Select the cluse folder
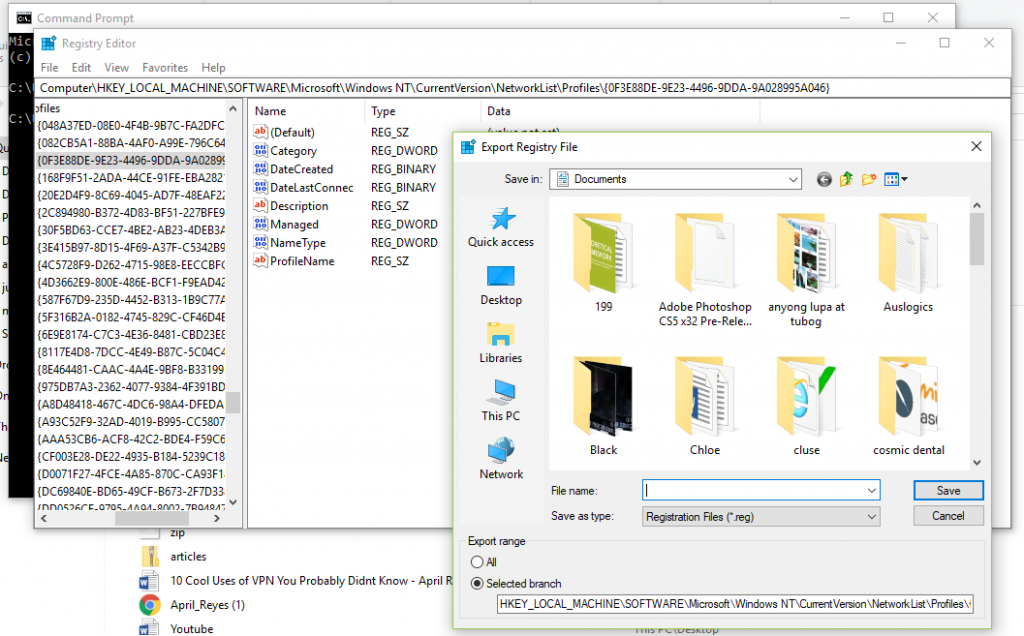This screenshot has height=636, width=1024. 806,406
